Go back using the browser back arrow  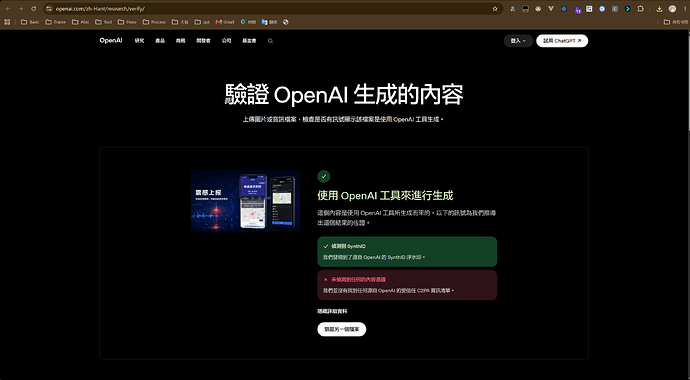(x=8, y=9)
